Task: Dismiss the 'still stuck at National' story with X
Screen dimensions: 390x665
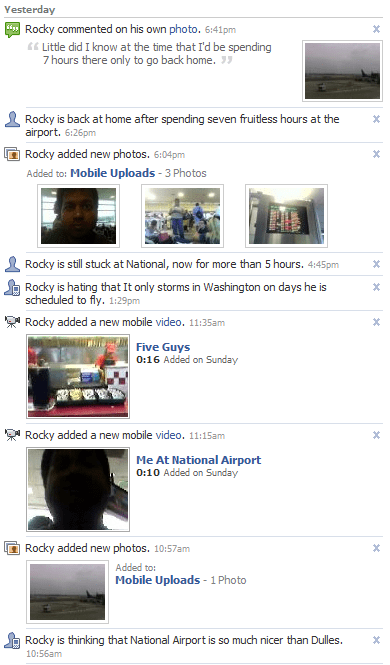Action: tap(376, 264)
